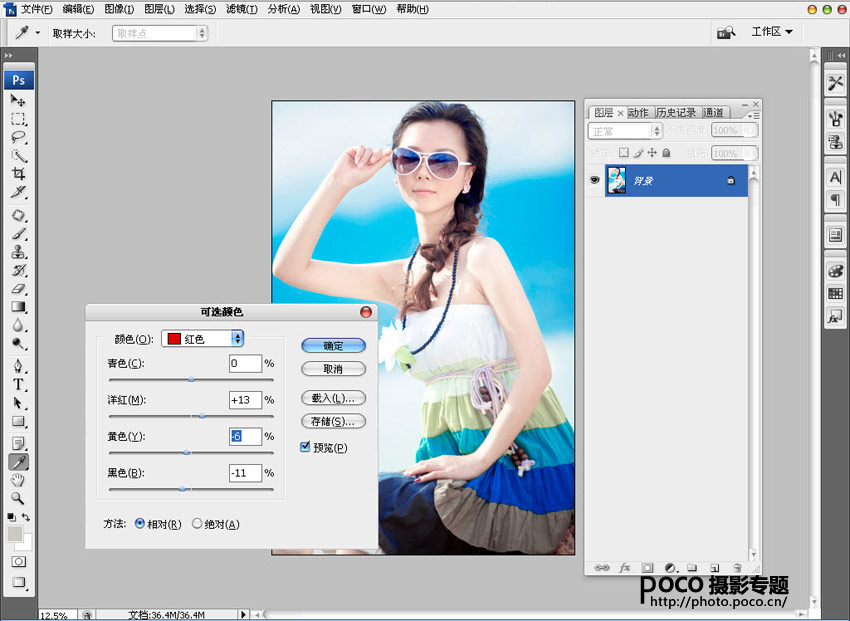850x621 pixels.
Task: Hide the 背景 layer with eye icon
Action: (594, 180)
